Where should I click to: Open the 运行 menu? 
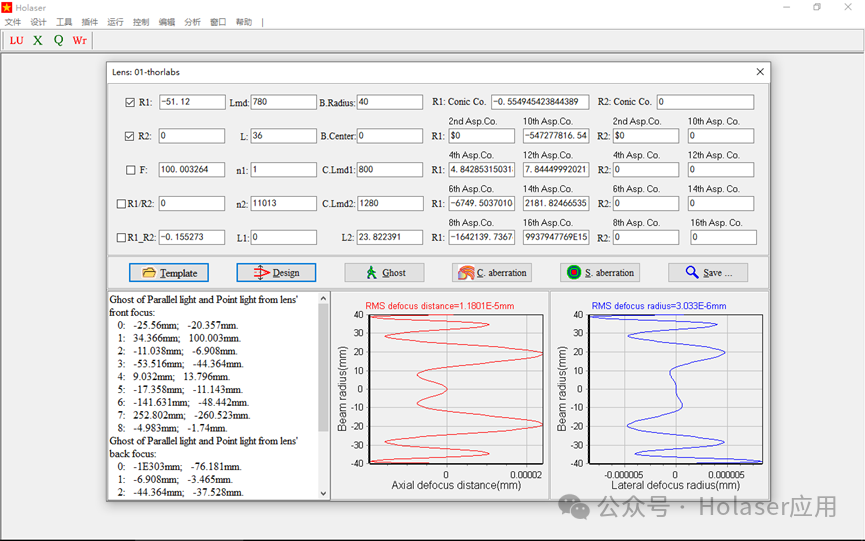[115, 22]
